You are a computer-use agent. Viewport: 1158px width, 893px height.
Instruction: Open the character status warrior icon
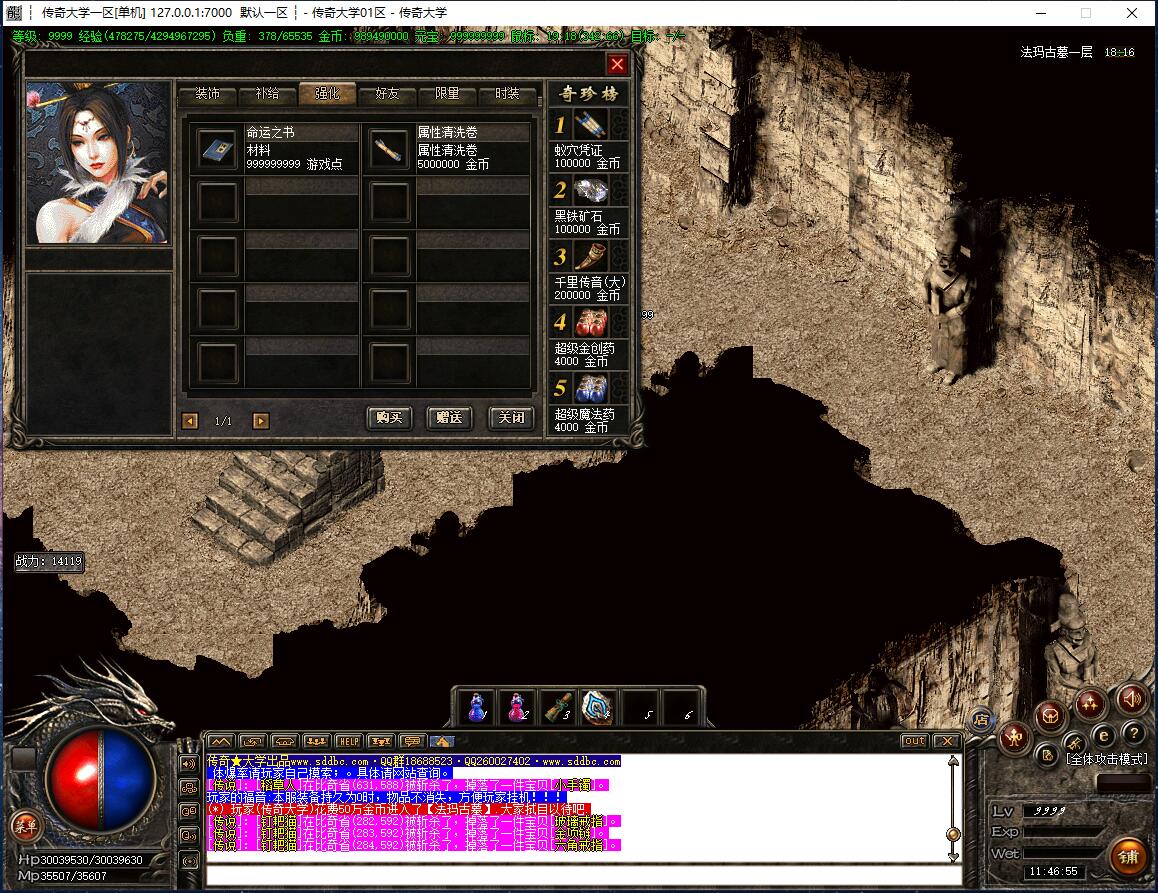click(1014, 737)
